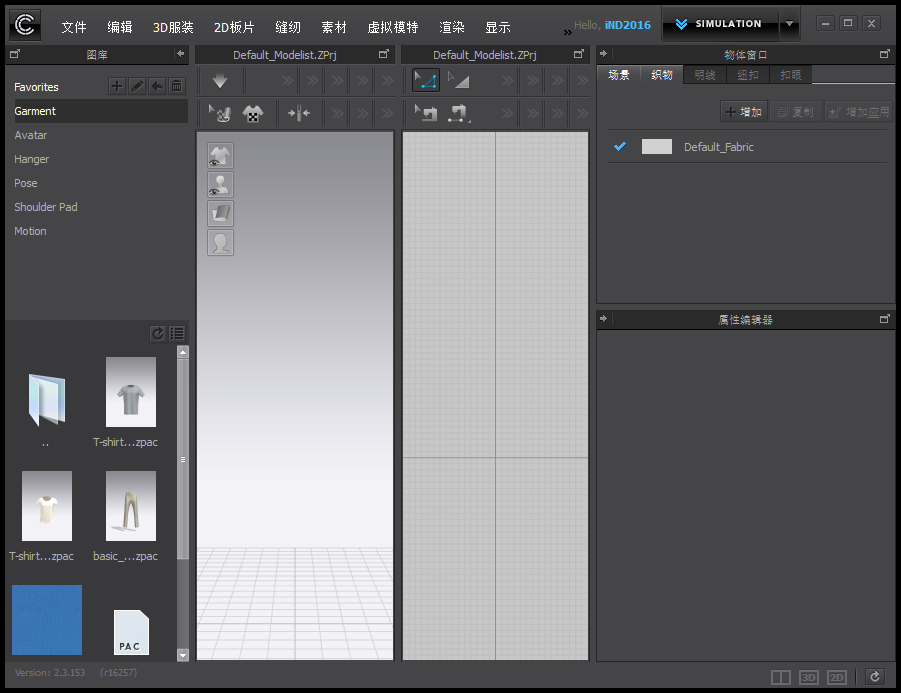This screenshot has width=901, height=693.
Task: Uncheck the Default_Fabric checkmark
Action: pyautogui.click(x=620, y=147)
